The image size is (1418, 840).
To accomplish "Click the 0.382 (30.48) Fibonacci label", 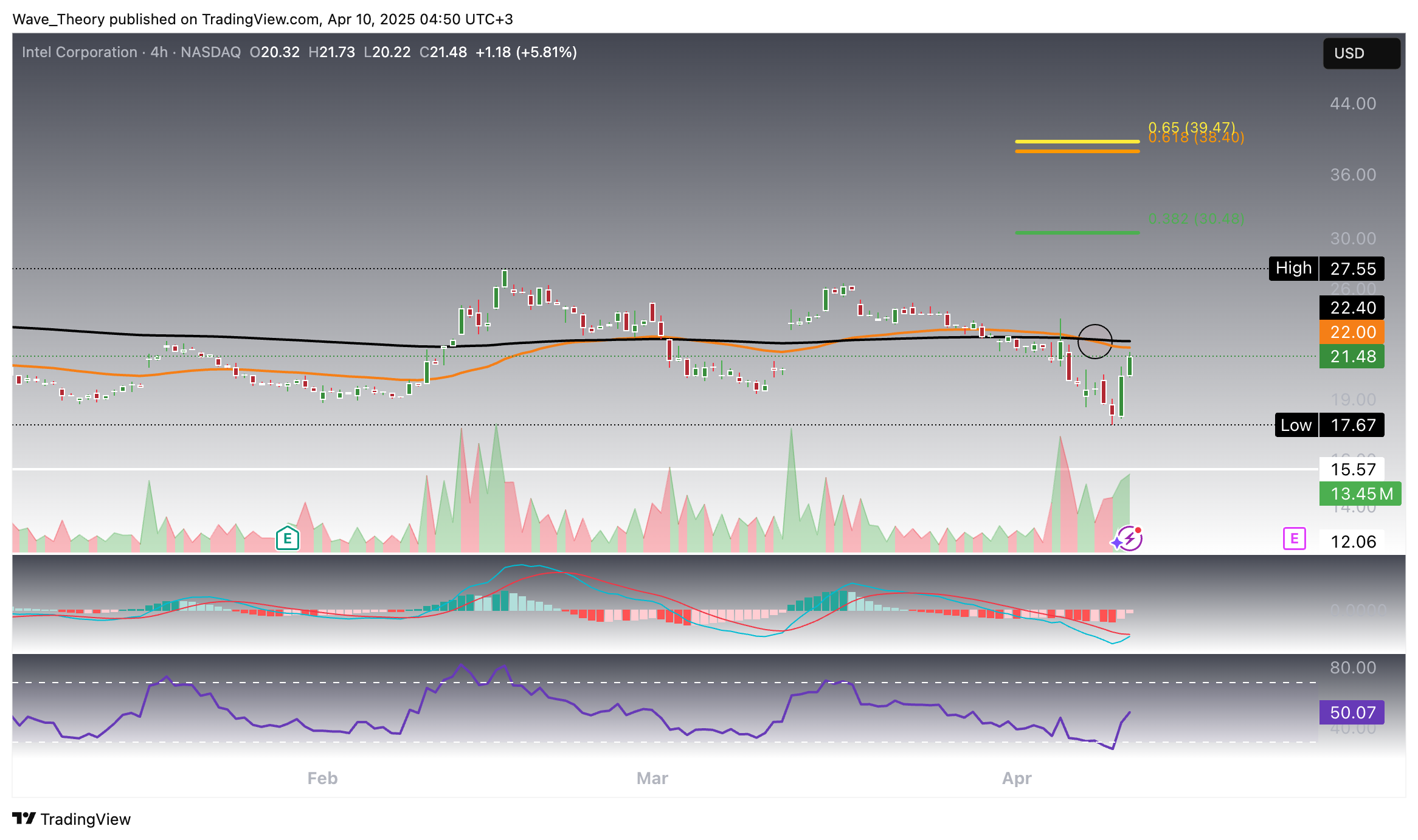I will (1196, 218).
